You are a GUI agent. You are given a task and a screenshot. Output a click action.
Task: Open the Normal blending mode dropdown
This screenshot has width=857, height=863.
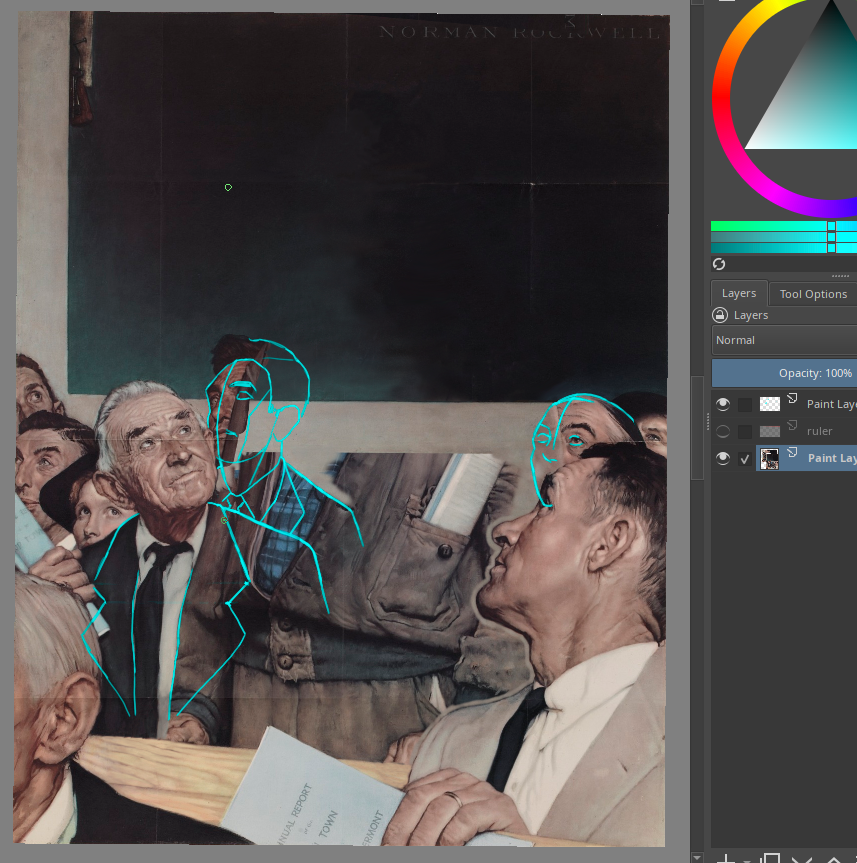click(x=784, y=340)
